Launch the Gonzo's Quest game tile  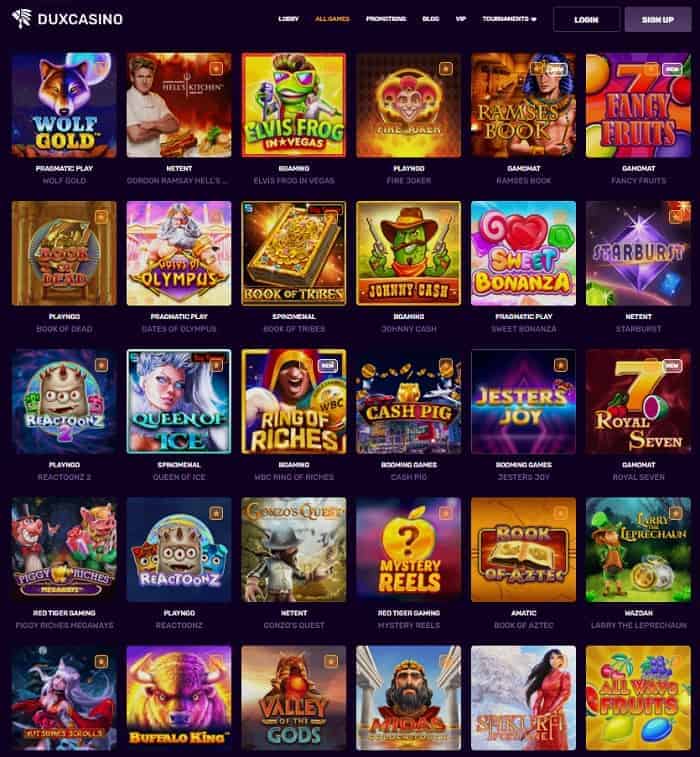pyautogui.click(x=294, y=550)
